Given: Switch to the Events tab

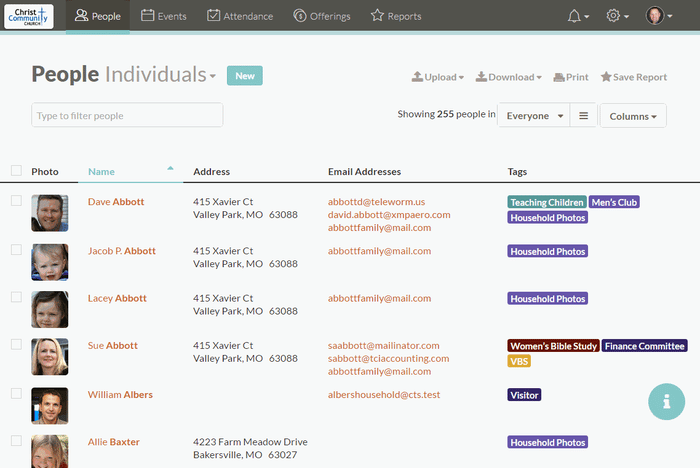Looking at the screenshot, I should pyautogui.click(x=164, y=16).
